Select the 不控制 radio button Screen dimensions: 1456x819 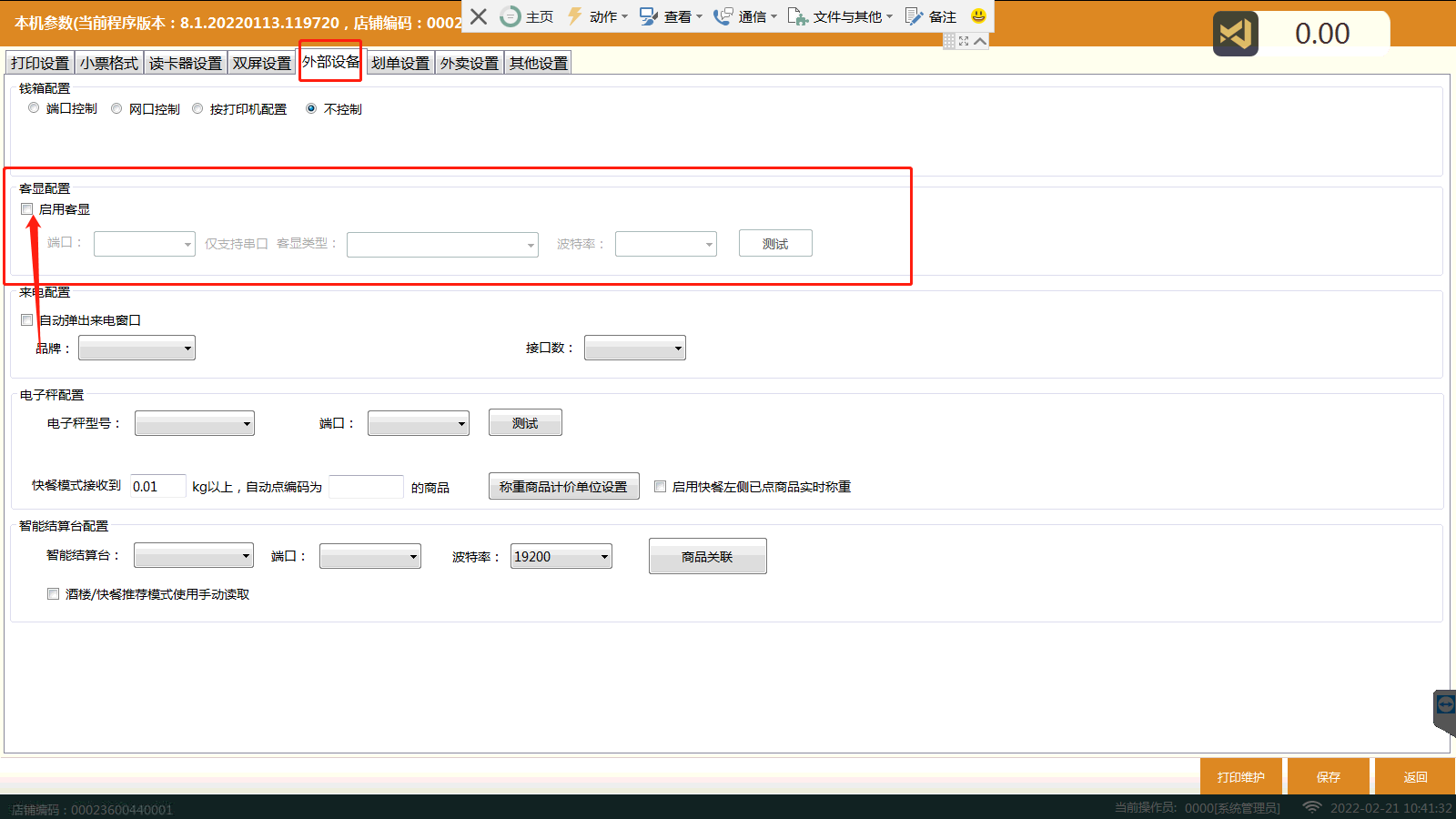pyautogui.click(x=311, y=108)
